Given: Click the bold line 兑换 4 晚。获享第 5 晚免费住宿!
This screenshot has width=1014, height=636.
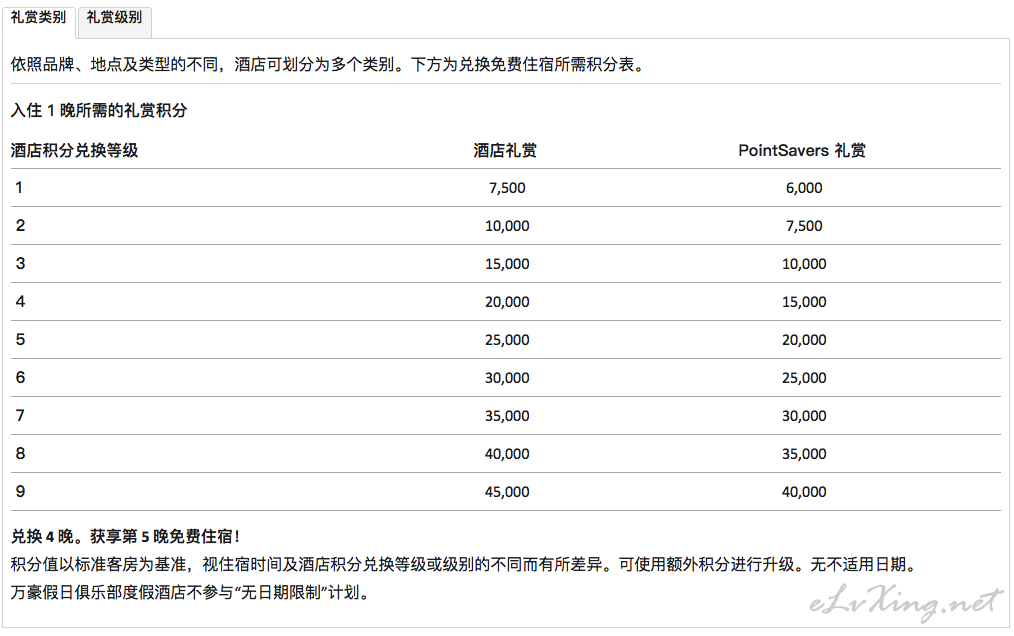Looking at the screenshot, I should pos(125,536).
